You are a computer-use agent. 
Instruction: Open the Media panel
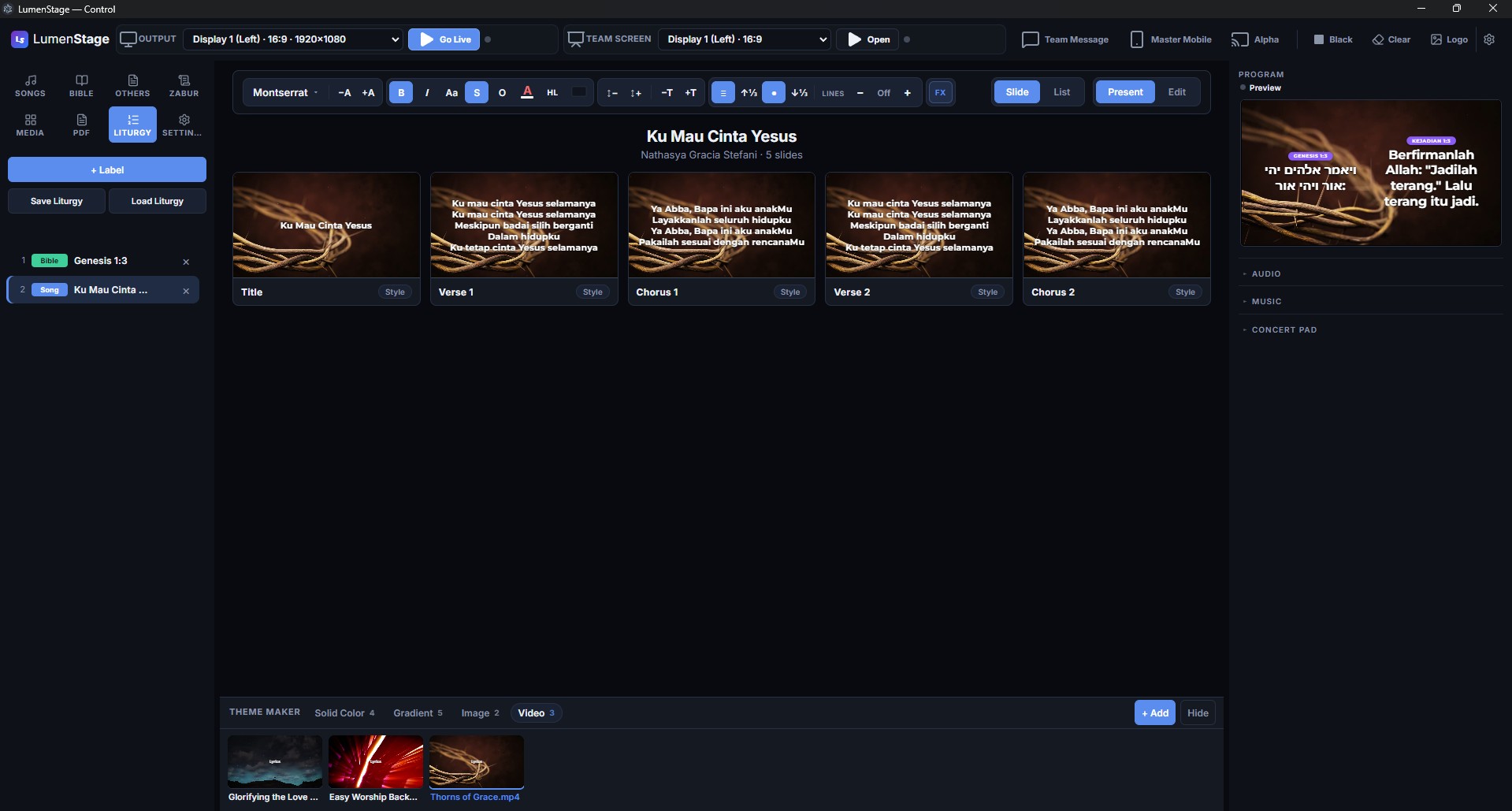click(x=30, y=125)
